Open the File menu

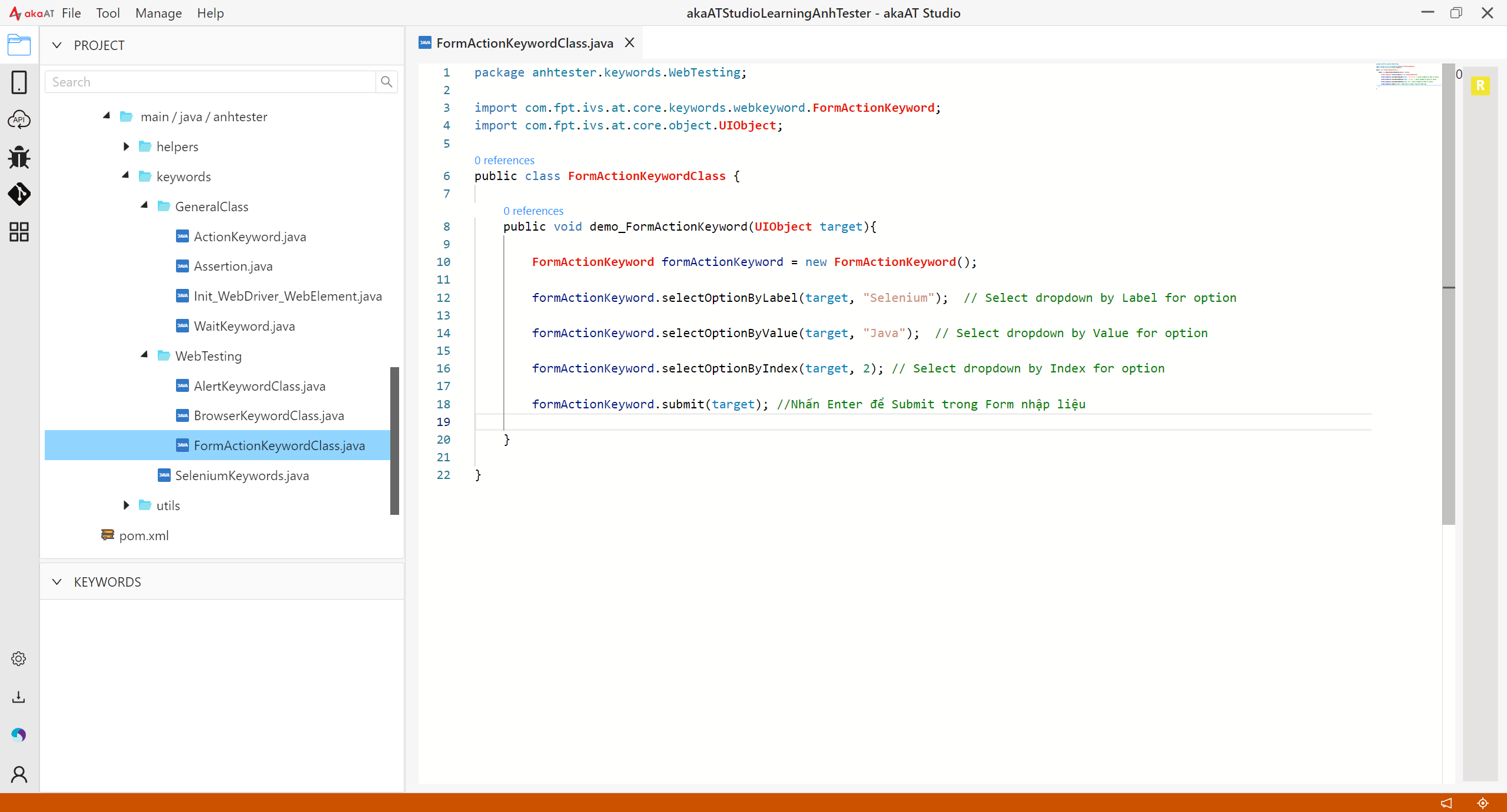click(x=71, y=13)
